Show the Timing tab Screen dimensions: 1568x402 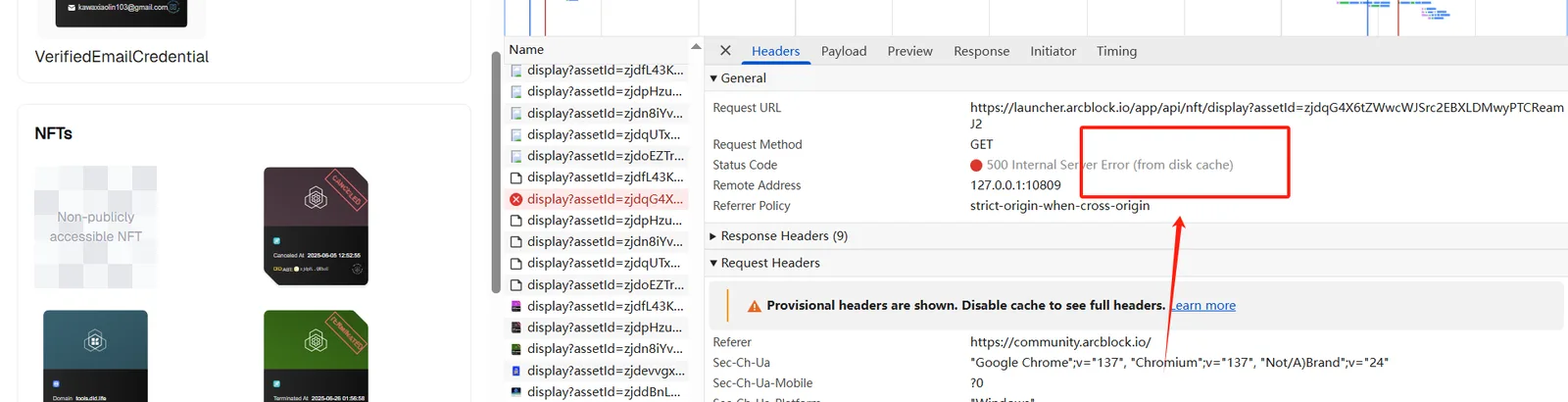point(1116,51)
